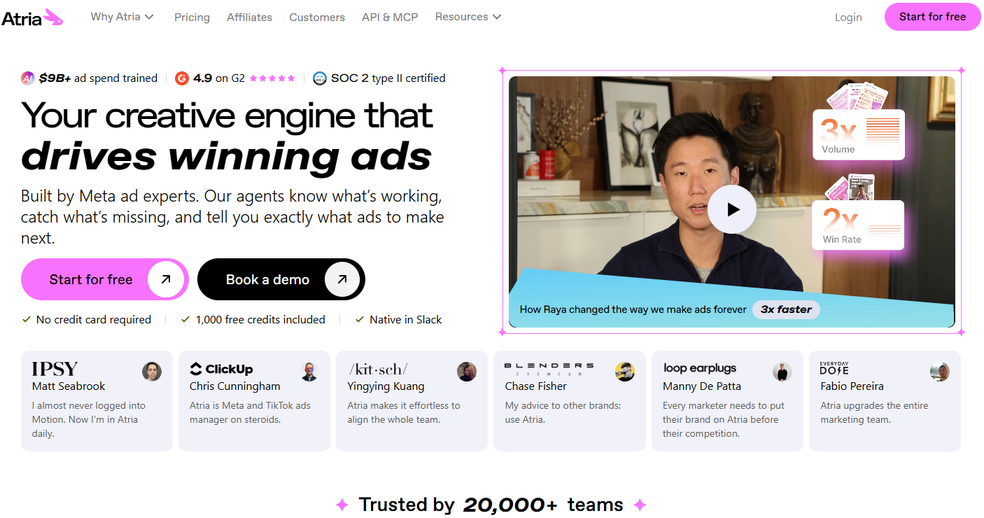984x518 pixels.
Task: Go to Affiliates page
Action: coord(249,18)
